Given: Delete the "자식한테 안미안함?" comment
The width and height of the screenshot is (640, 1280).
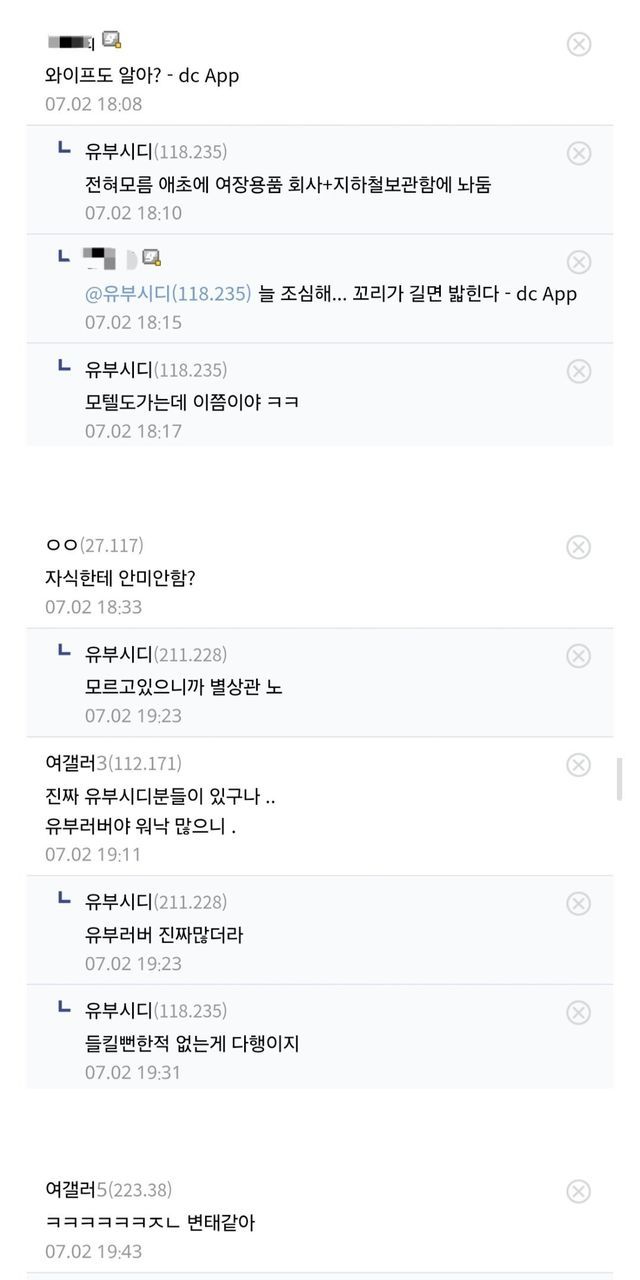Looking at the screenshot, I should point(579,547).
